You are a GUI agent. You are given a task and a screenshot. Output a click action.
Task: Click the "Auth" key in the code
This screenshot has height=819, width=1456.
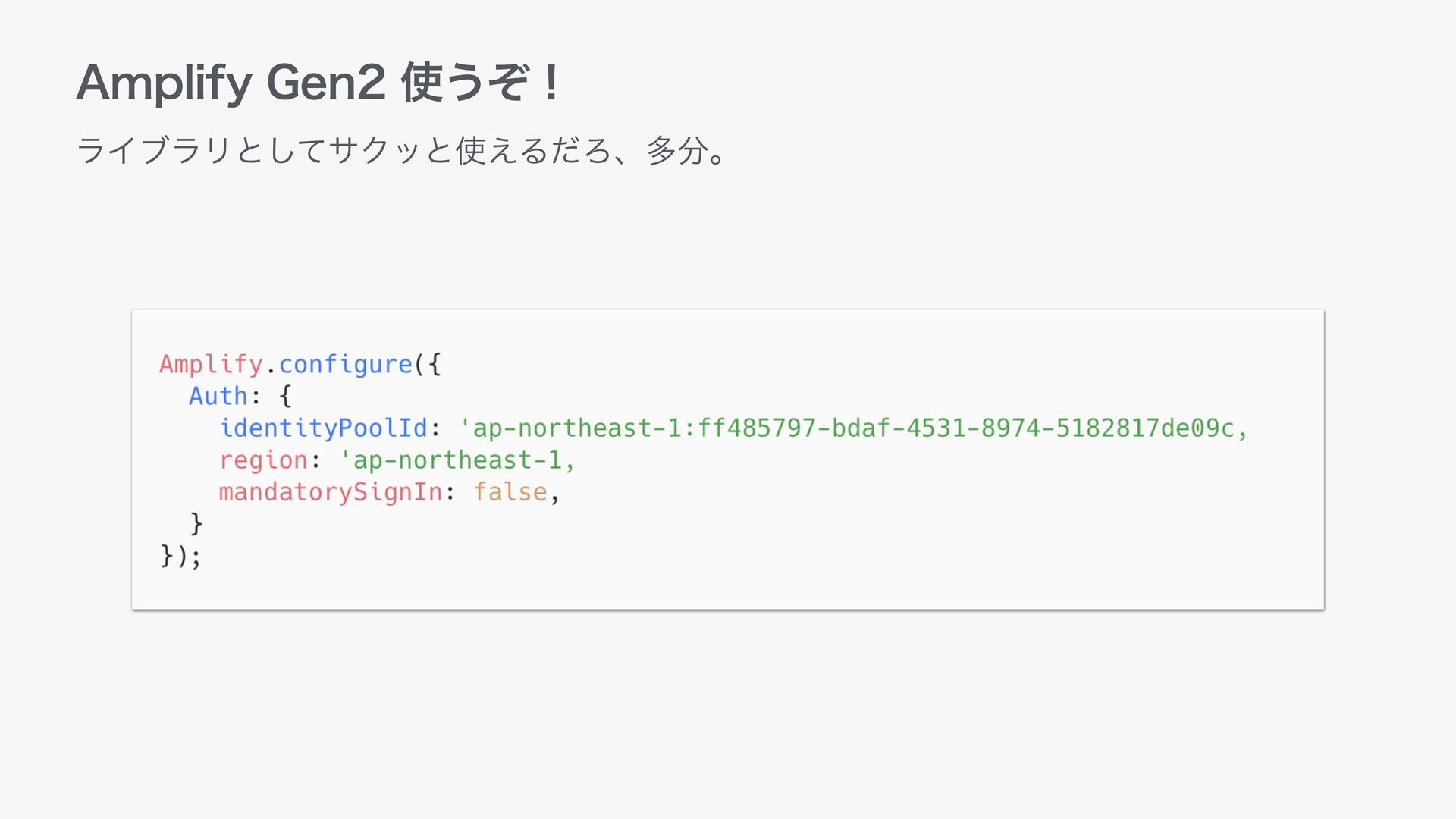point(218,396)
